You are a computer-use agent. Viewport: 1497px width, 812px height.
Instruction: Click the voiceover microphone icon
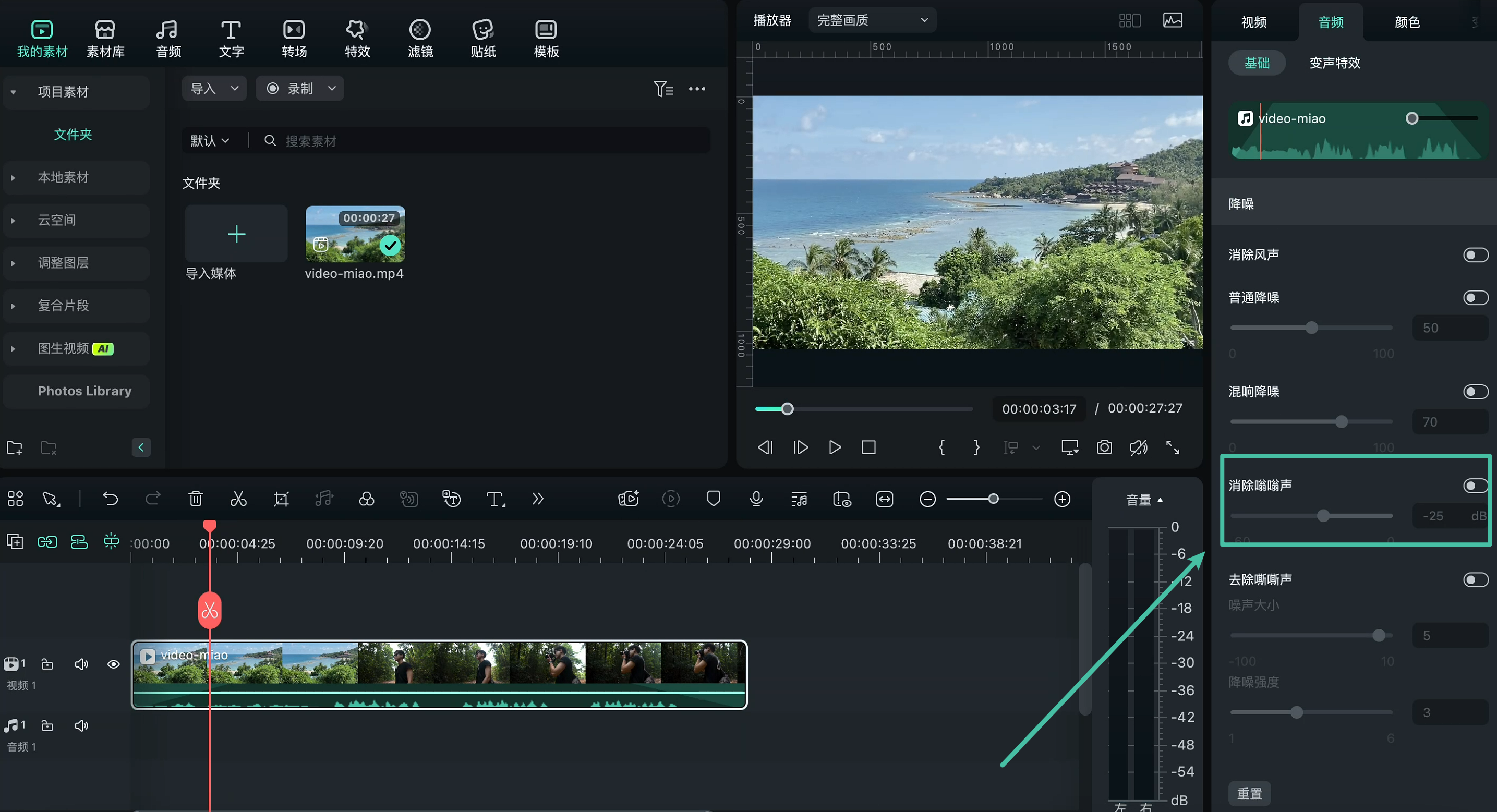click(x=756, y=499)
